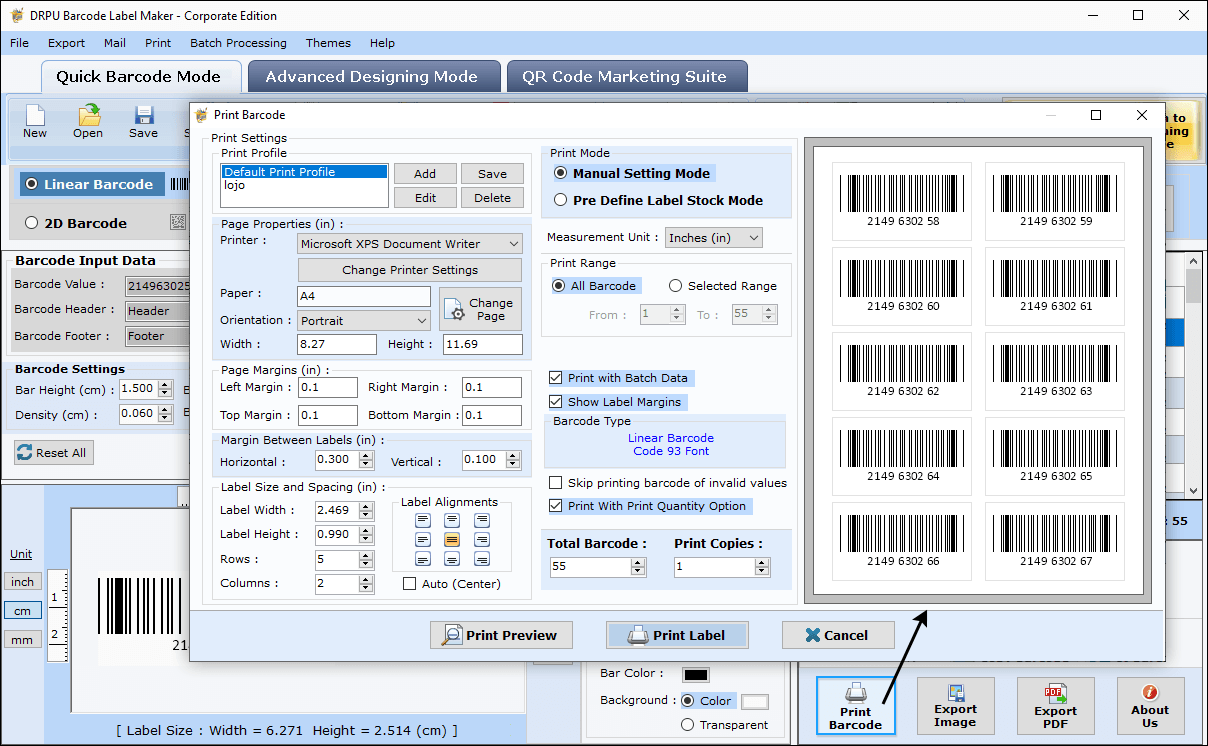
Task: Click Change Page gear button
Action: point(481,309)
